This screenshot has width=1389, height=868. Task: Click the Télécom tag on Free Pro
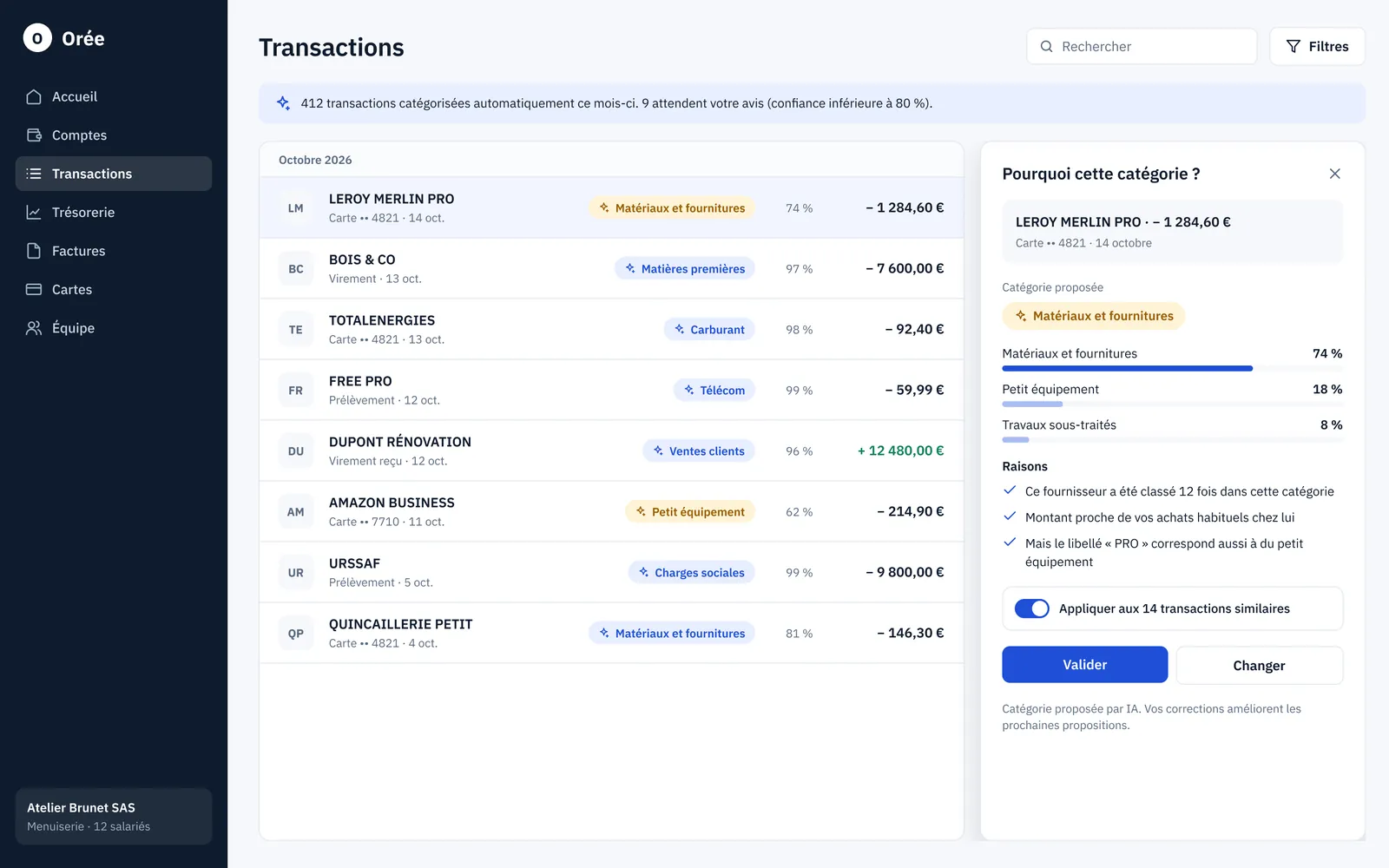714,391
